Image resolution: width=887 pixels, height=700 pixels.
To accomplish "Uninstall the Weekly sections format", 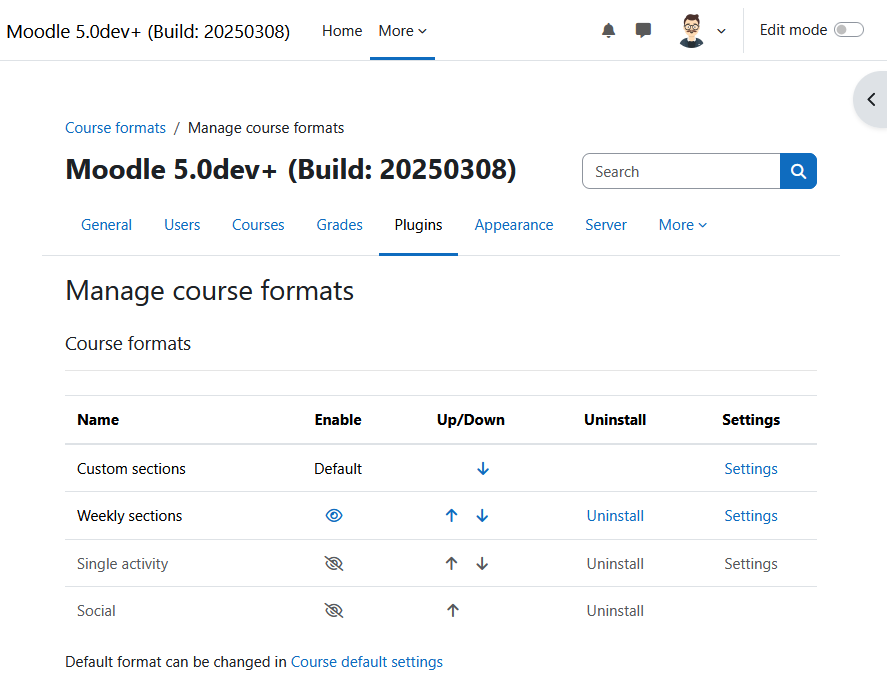I will click(615, 516).
